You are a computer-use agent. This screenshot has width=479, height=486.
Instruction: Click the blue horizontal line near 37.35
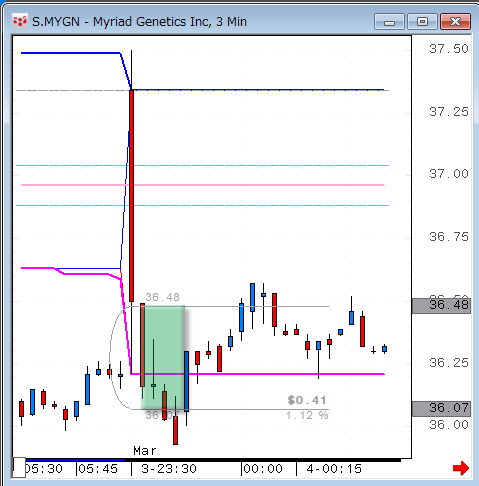click(258, 90)
